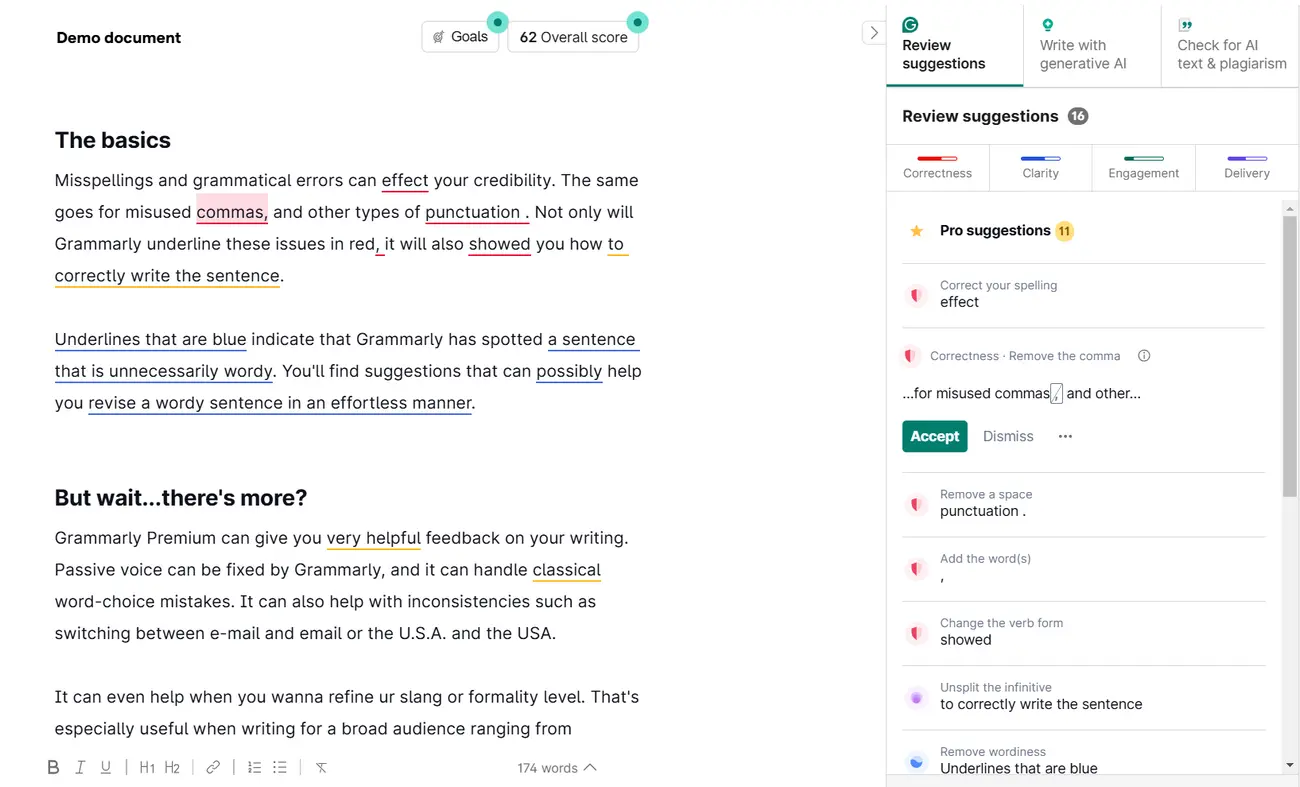Filter suggestions by Correctness

coord(937,167)
